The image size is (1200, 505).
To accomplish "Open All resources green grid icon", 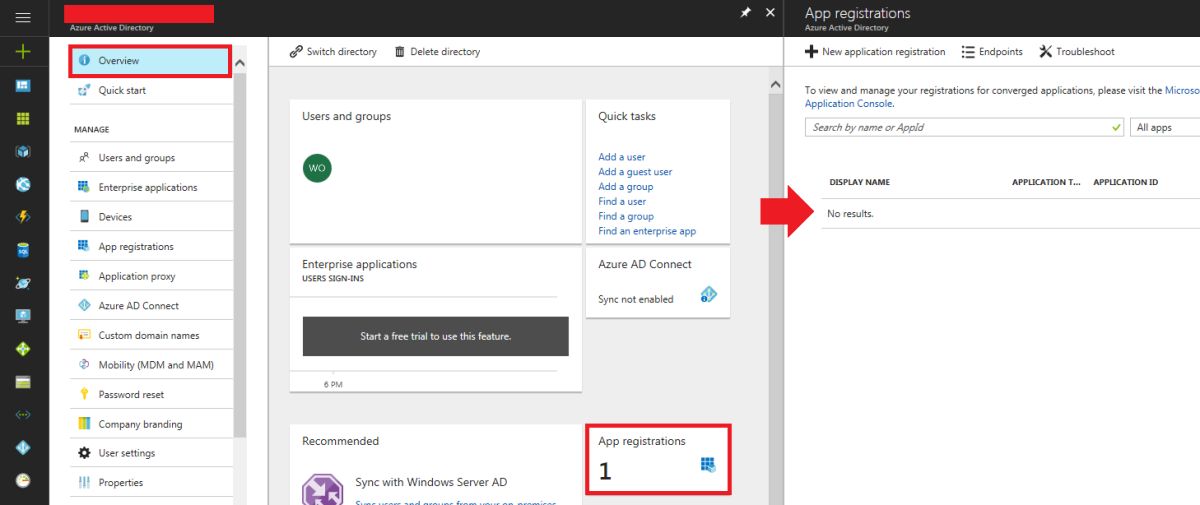I will click(x=23, y=118).
